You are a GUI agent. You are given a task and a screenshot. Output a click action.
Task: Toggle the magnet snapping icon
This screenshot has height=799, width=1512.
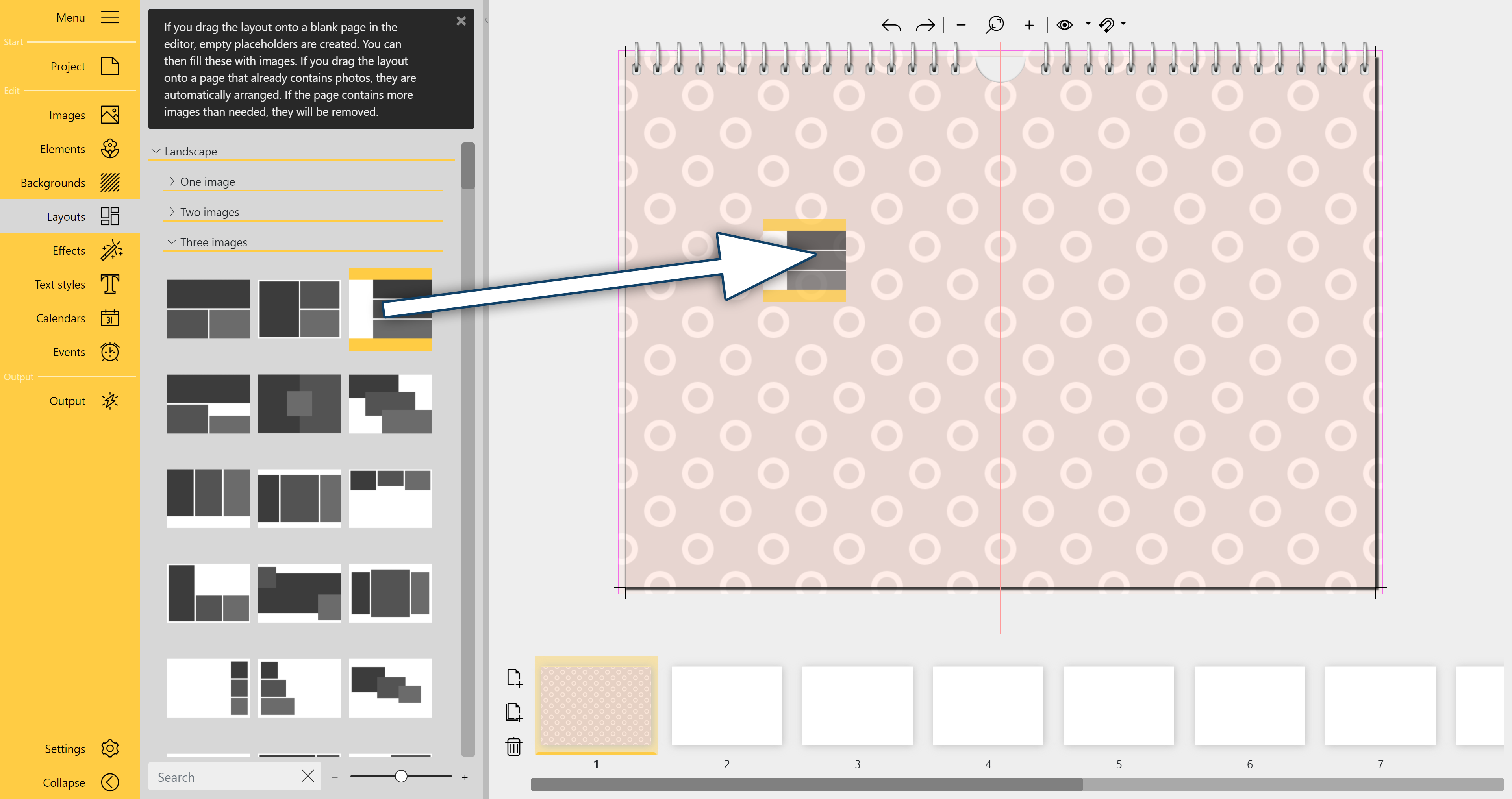(1106, 25)
